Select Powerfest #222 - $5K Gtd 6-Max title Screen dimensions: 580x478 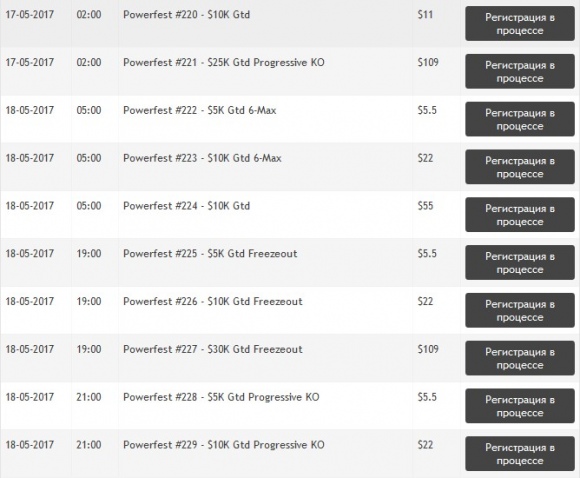click(x=200, y=110)
